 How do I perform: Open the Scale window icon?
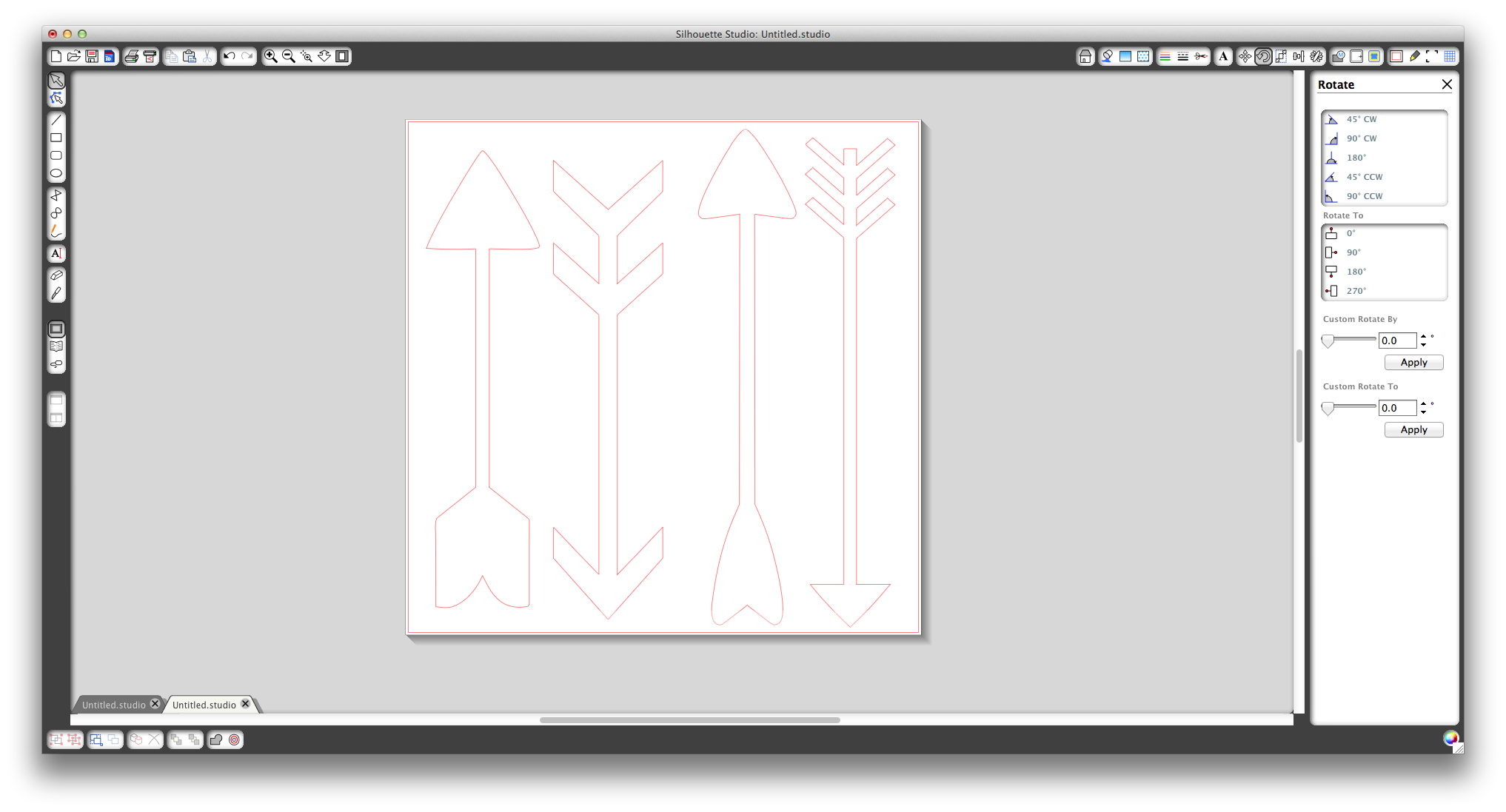point(1281,56)
